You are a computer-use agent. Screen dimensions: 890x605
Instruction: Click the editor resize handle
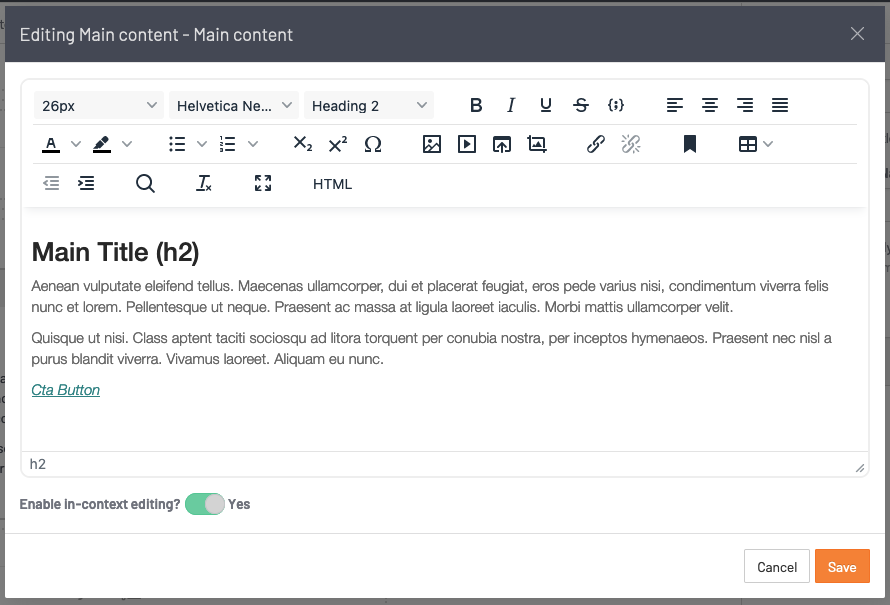tap(860, 468)
